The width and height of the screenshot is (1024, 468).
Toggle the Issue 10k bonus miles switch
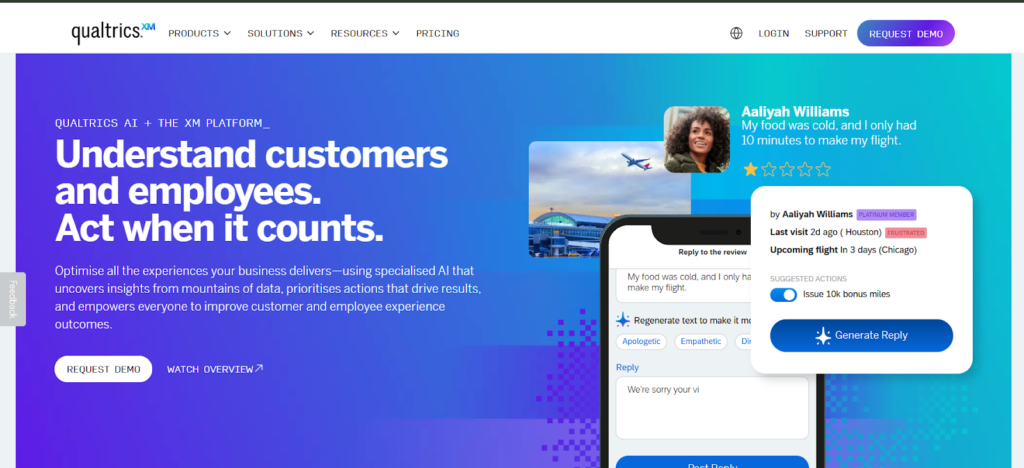coord(783,294)
